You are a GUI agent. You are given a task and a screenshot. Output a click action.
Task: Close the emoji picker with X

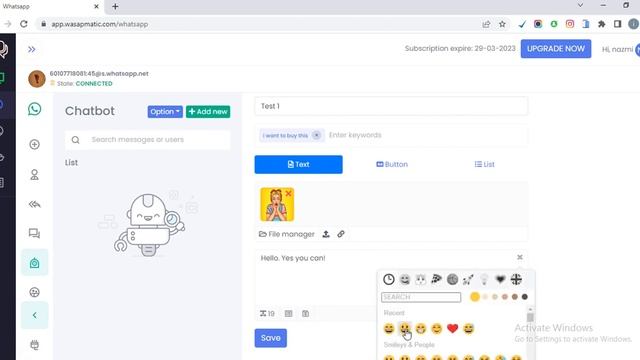pos(520,257)
